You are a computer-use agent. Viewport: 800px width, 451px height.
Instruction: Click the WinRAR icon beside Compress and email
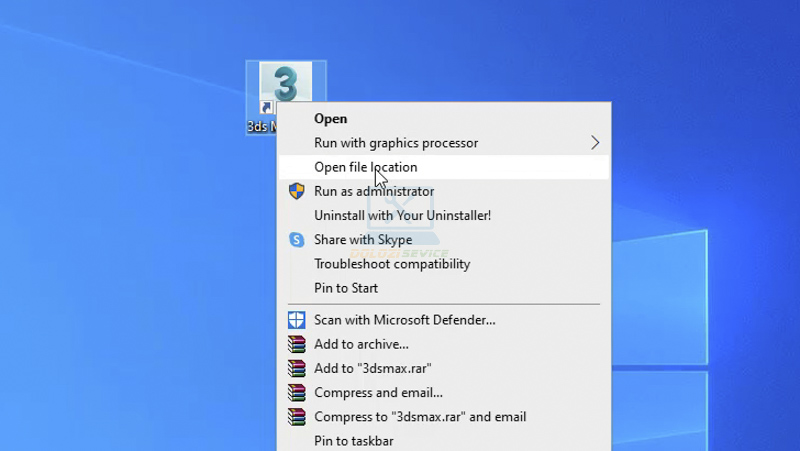296,393
